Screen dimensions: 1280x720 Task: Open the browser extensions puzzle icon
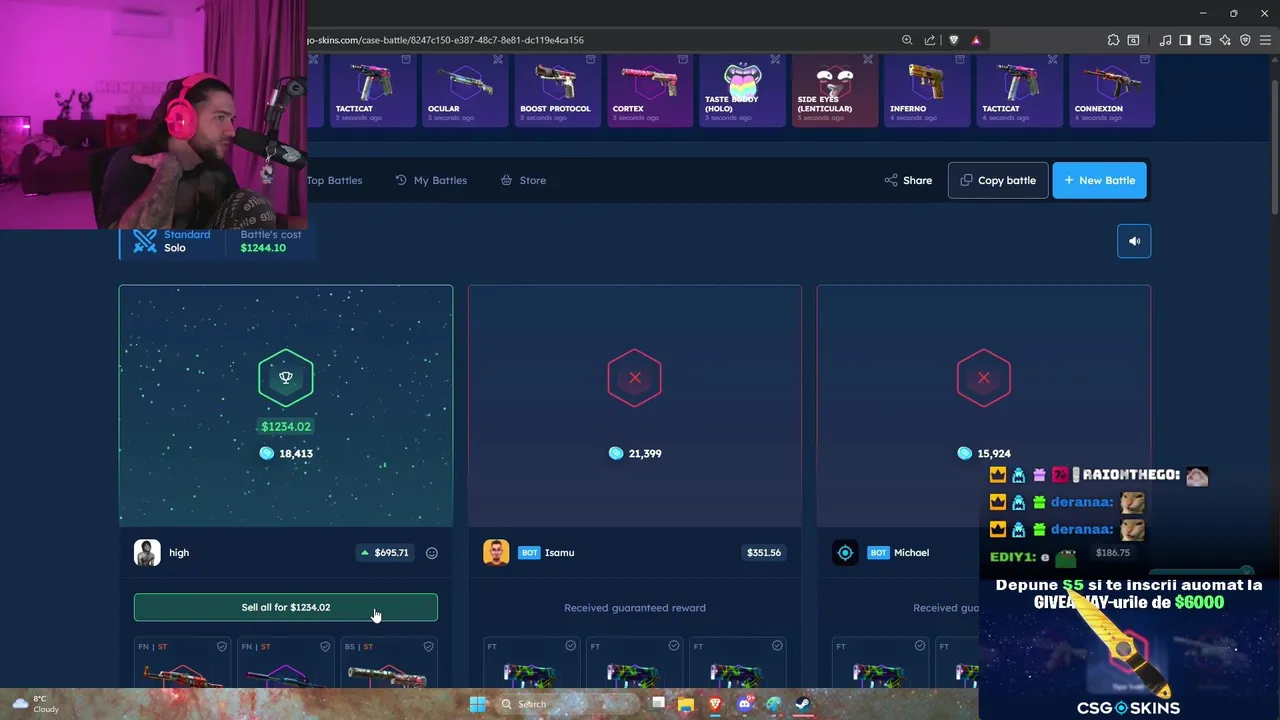point(1113,40)
